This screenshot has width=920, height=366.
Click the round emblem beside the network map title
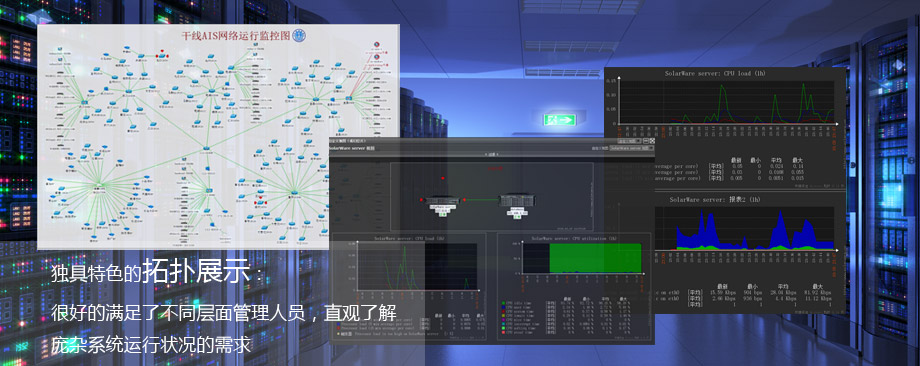pos(299,36)
